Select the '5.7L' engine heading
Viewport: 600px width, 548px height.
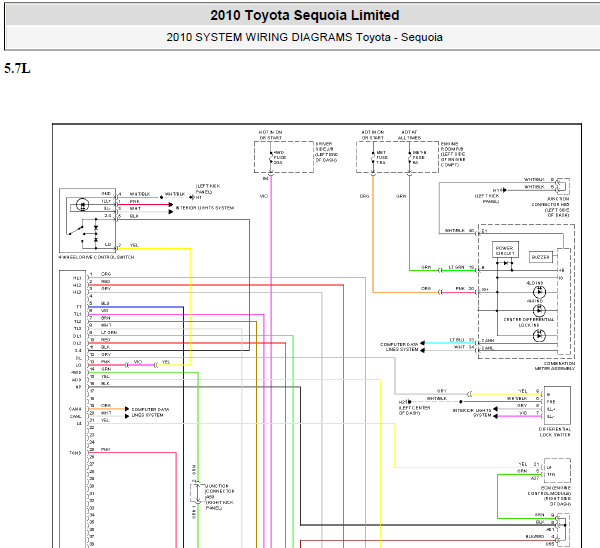tap(17, 68)
